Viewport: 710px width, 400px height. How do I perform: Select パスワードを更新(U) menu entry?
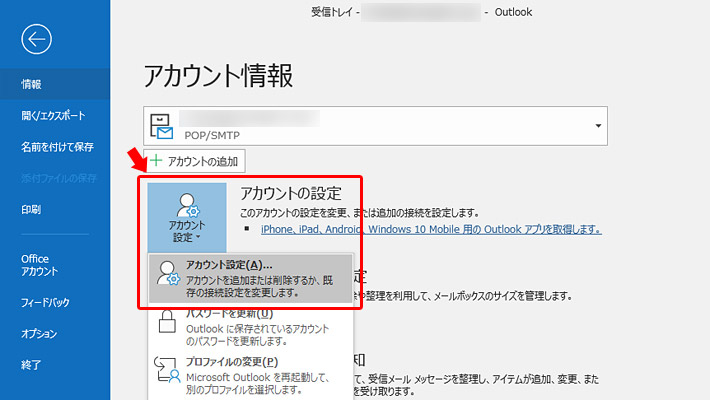click(x=250, y=327)
